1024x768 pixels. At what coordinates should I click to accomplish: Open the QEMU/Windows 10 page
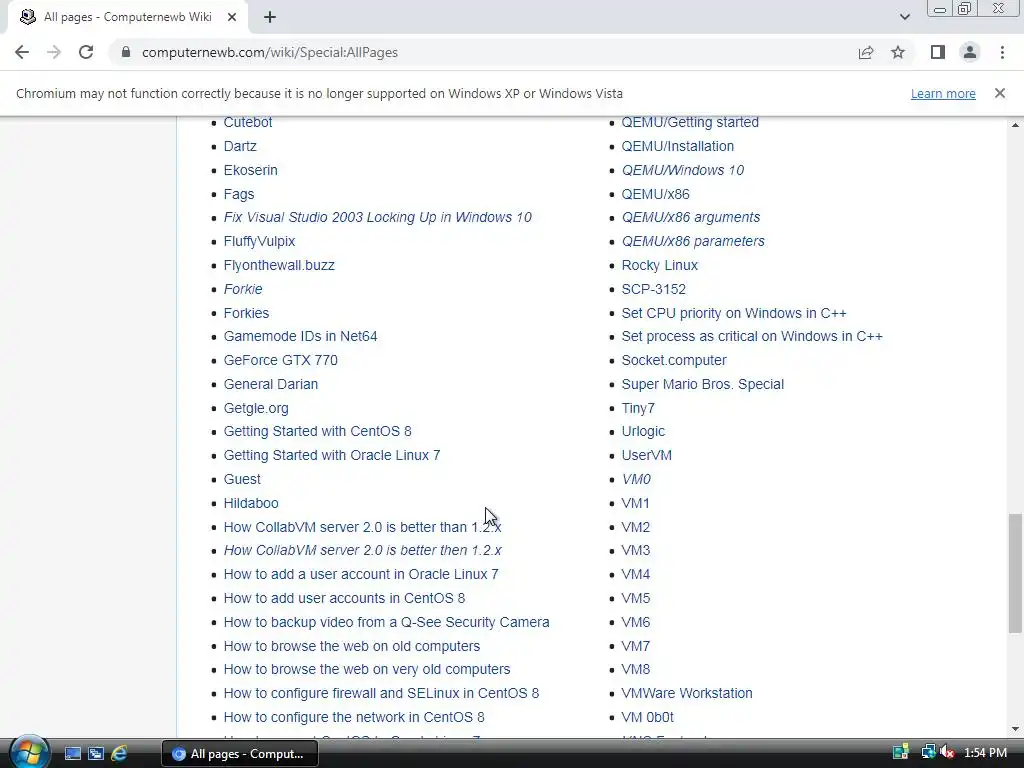click(682, 170)
